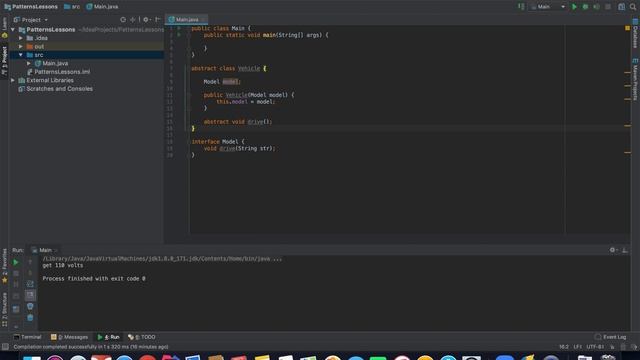Click the scroll-from-source target icon in Project panel

coord(123,20)
